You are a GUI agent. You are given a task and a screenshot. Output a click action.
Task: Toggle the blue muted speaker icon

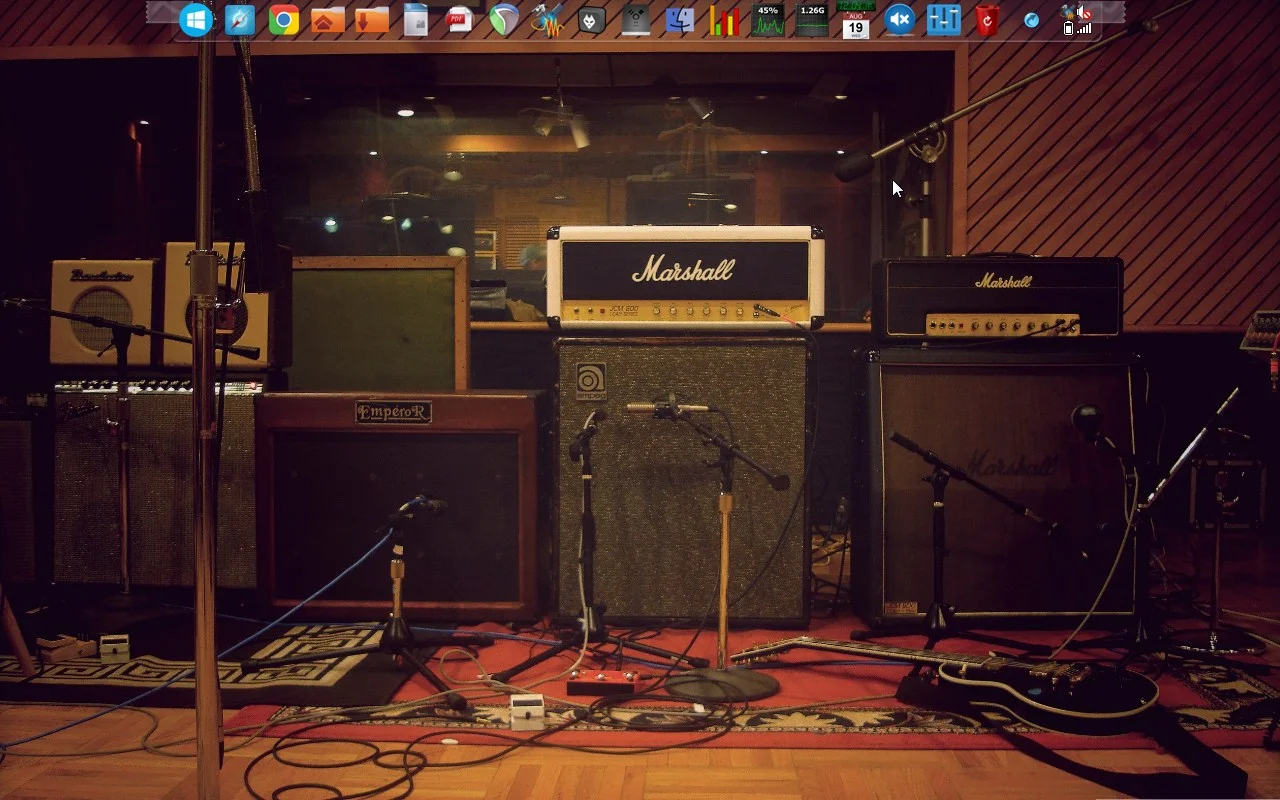click(900, 20)
